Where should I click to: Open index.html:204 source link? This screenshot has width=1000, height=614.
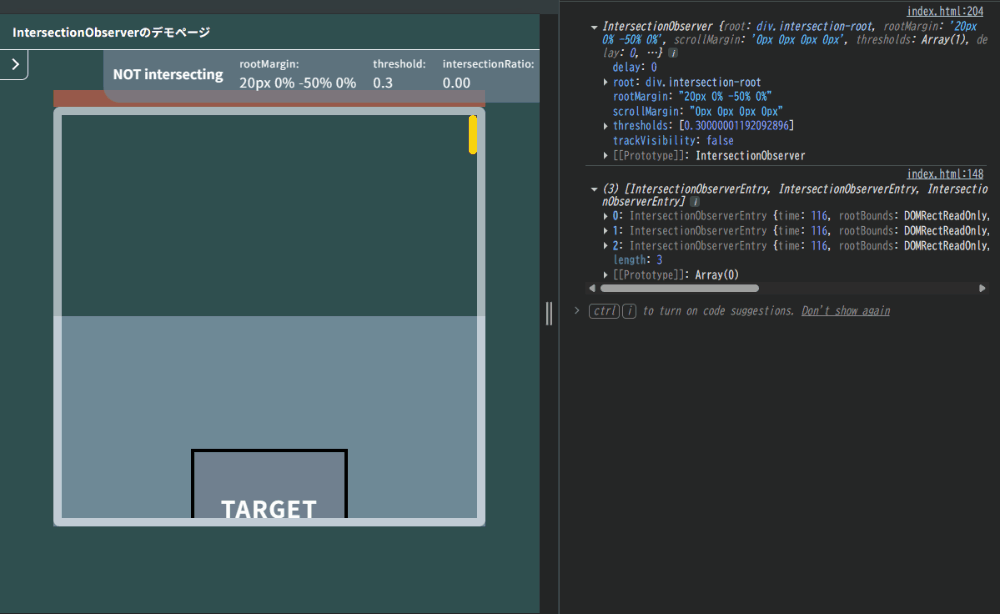(x=945, y=11)
